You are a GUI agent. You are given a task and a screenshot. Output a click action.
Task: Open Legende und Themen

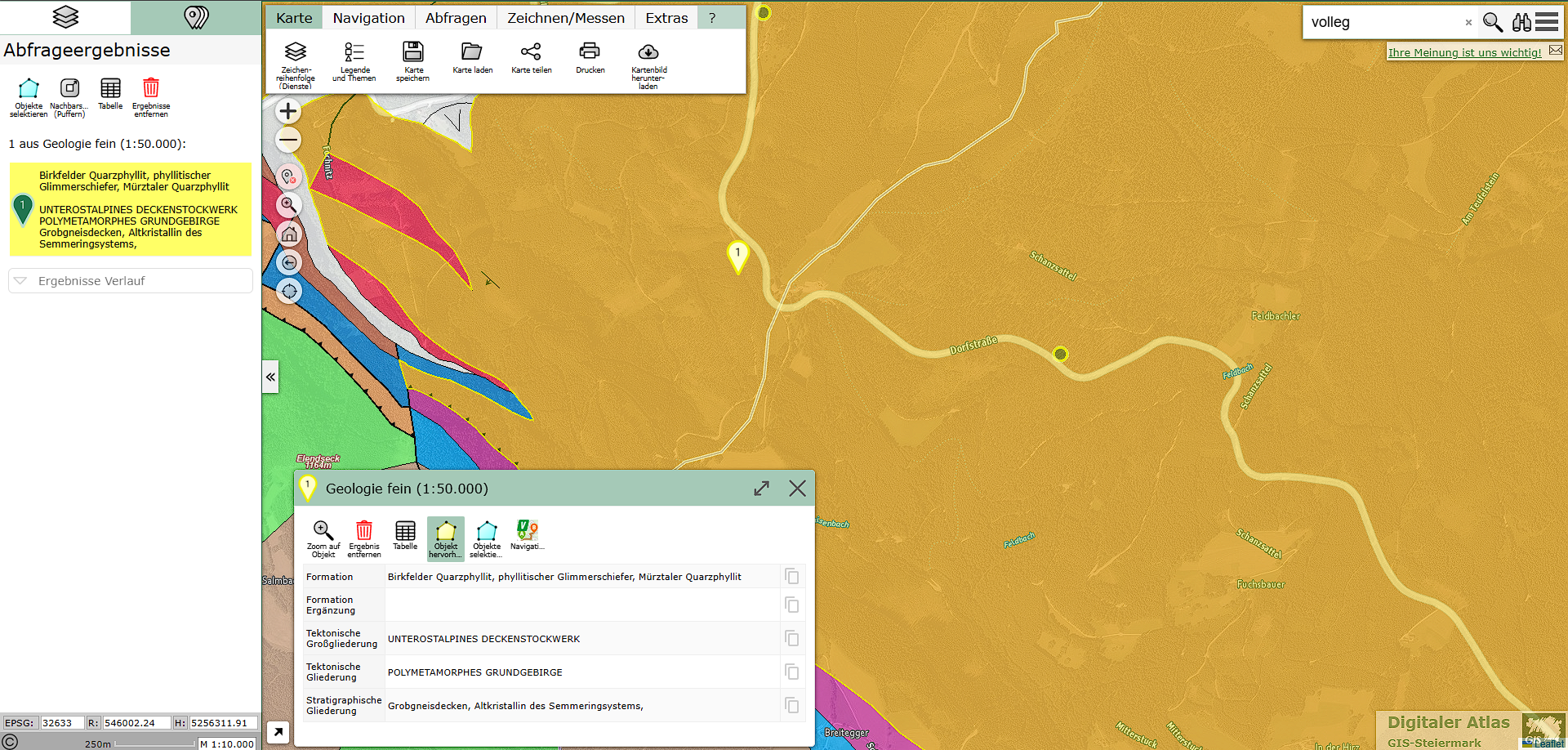pos(354,61)
